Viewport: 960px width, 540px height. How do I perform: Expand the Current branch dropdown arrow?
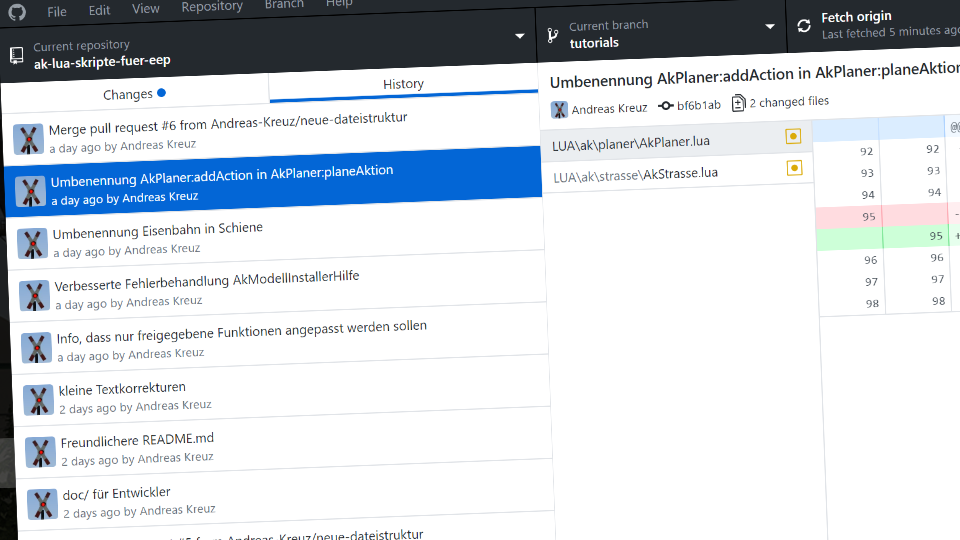(769, 27)
